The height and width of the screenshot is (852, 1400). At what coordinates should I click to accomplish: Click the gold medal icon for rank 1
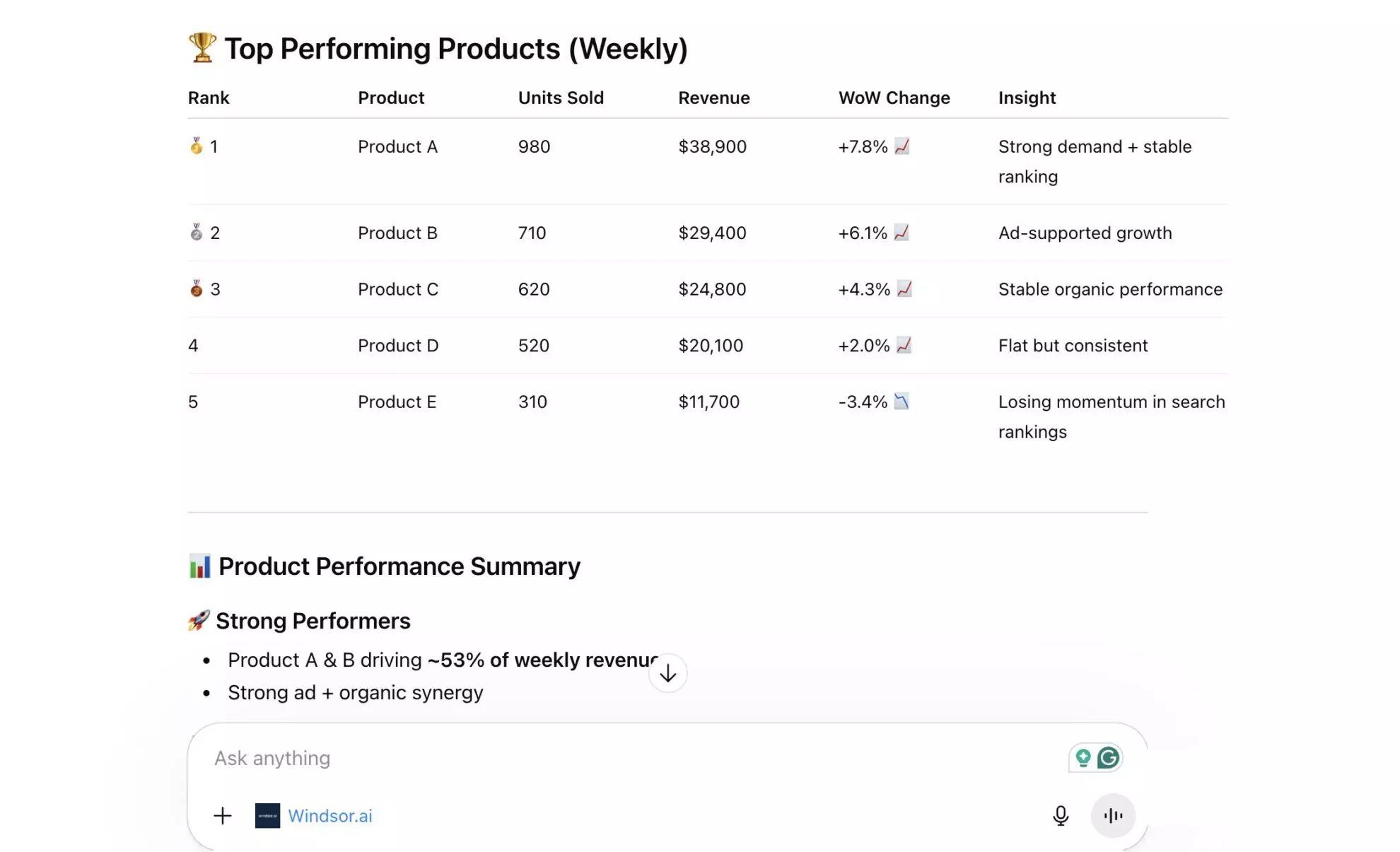click(197, 146)
